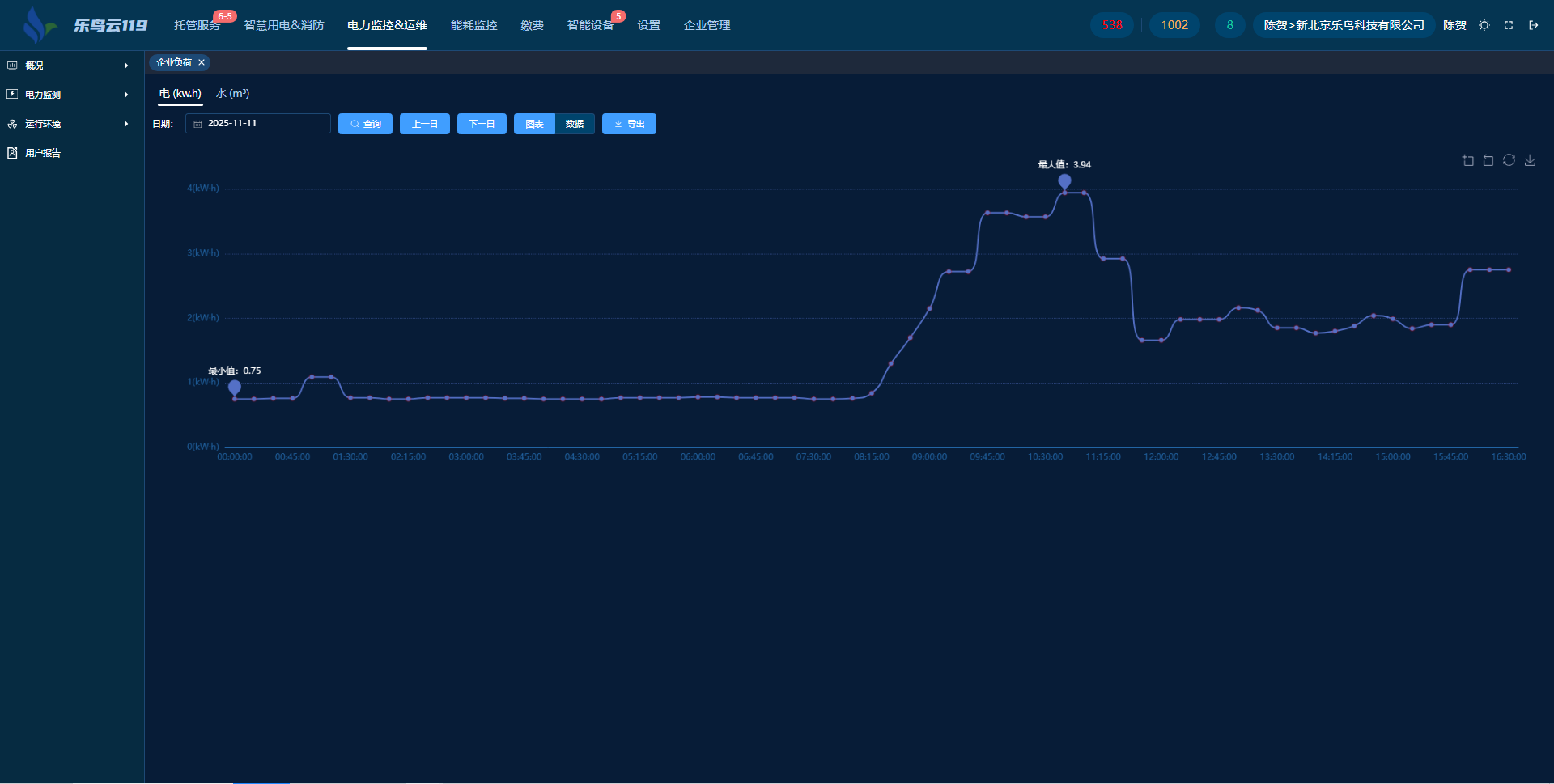Switch view to 图表 chart mode

[534, 124]
